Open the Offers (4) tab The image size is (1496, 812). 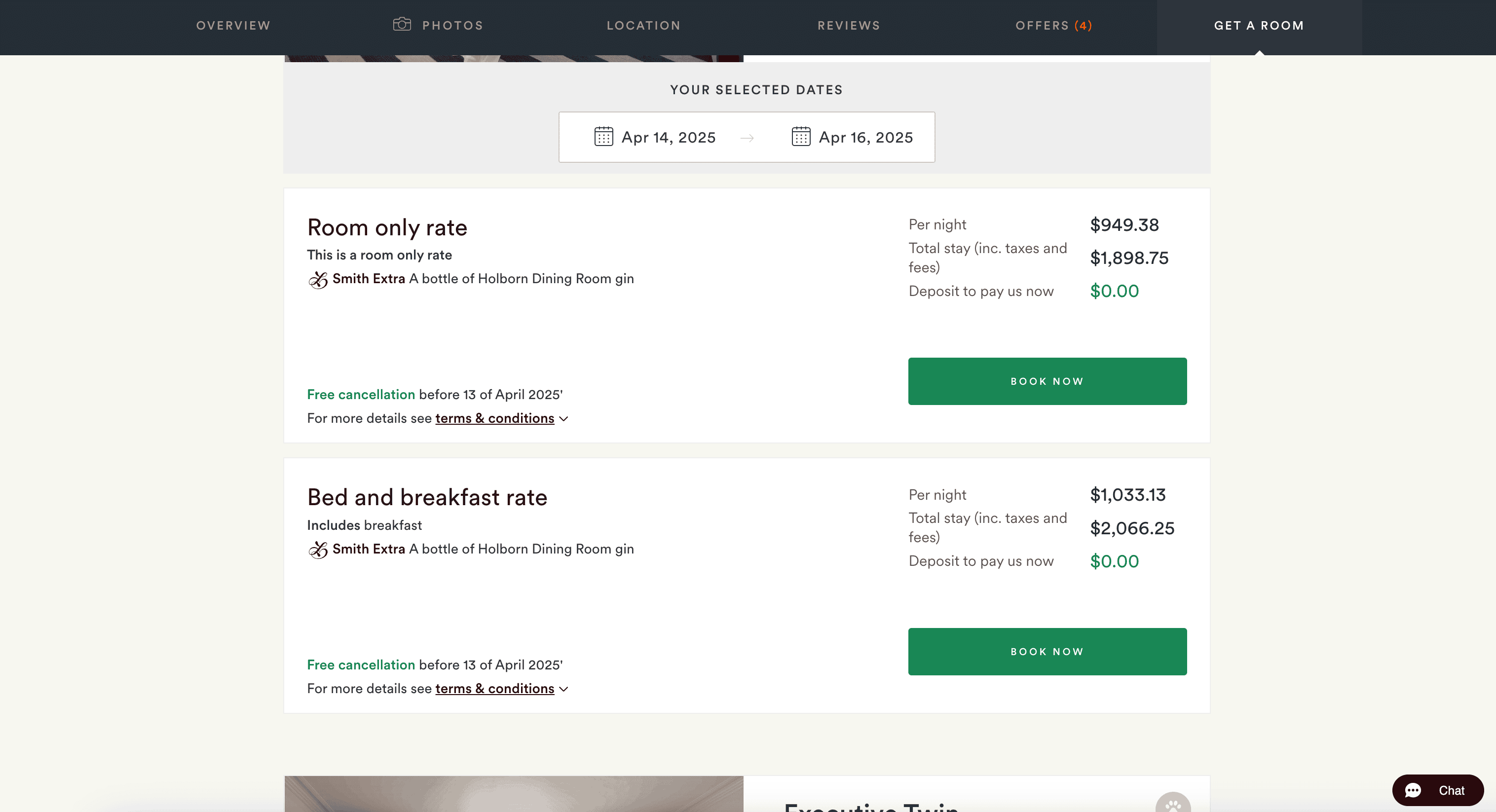tap(1053, 26)
